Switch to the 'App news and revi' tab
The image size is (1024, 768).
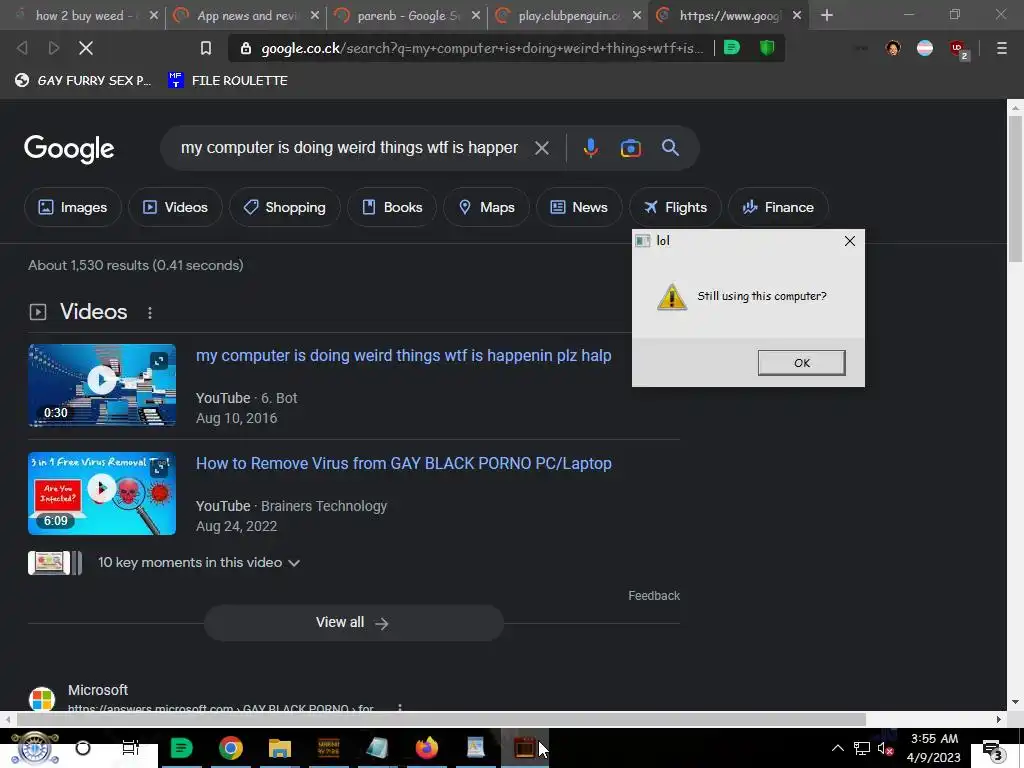pyautogui.click(x=246, y=16)
